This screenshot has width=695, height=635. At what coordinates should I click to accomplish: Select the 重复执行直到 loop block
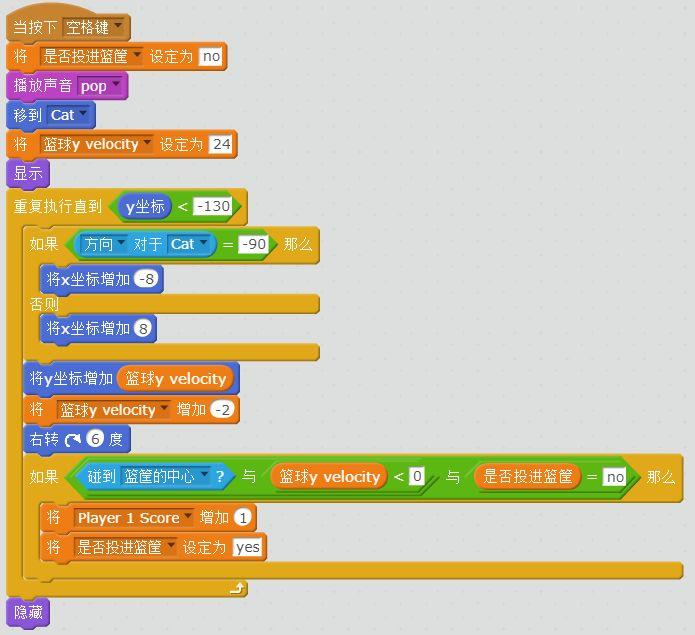coord(58,206)
